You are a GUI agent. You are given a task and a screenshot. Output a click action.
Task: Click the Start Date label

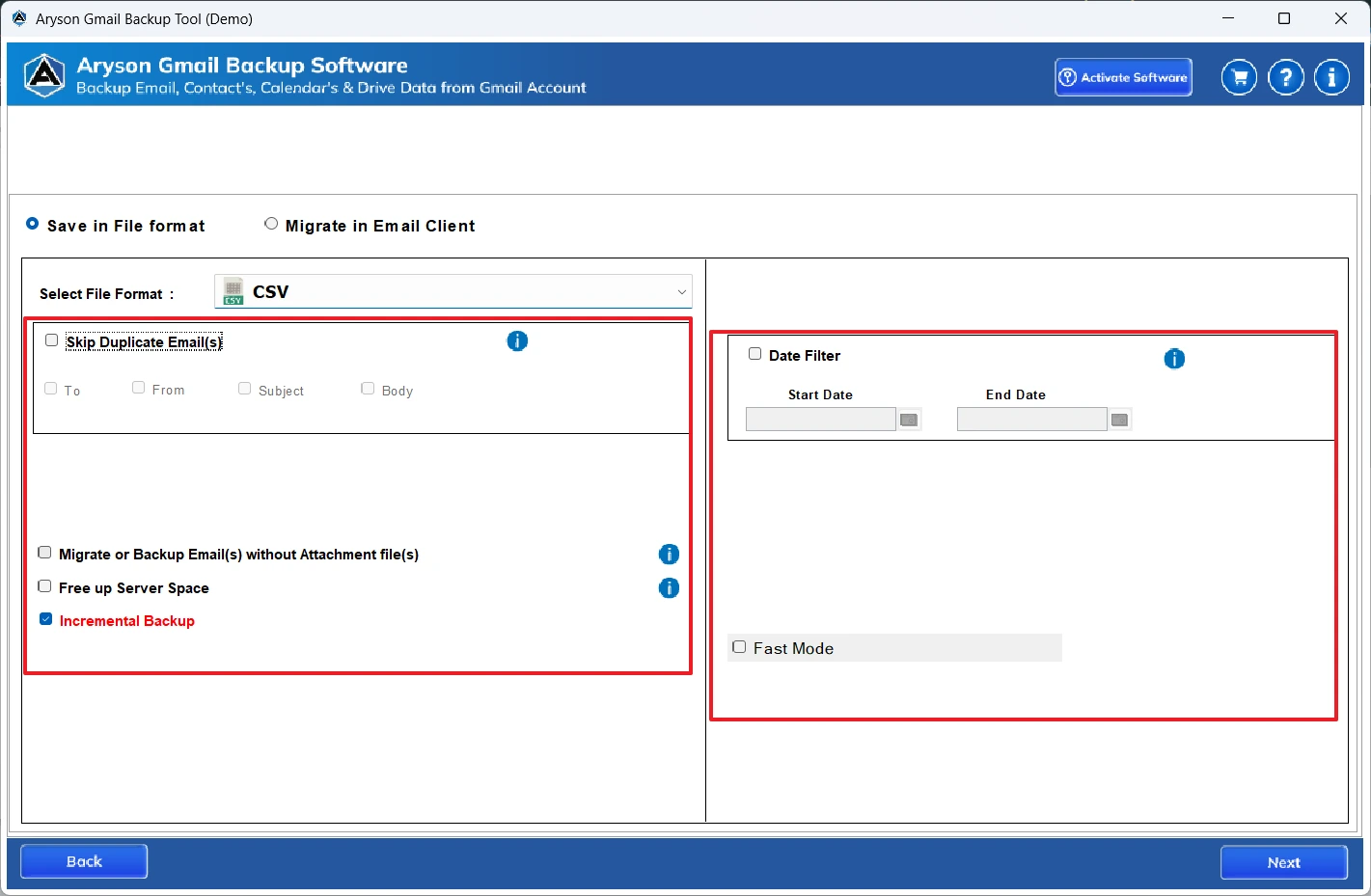tap(820, 394)
